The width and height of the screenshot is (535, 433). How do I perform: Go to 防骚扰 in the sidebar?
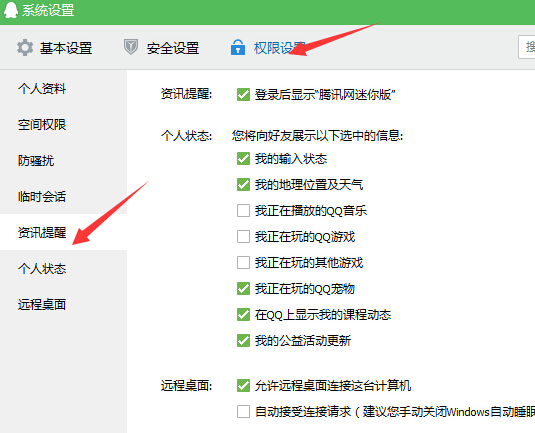(36, 161)
